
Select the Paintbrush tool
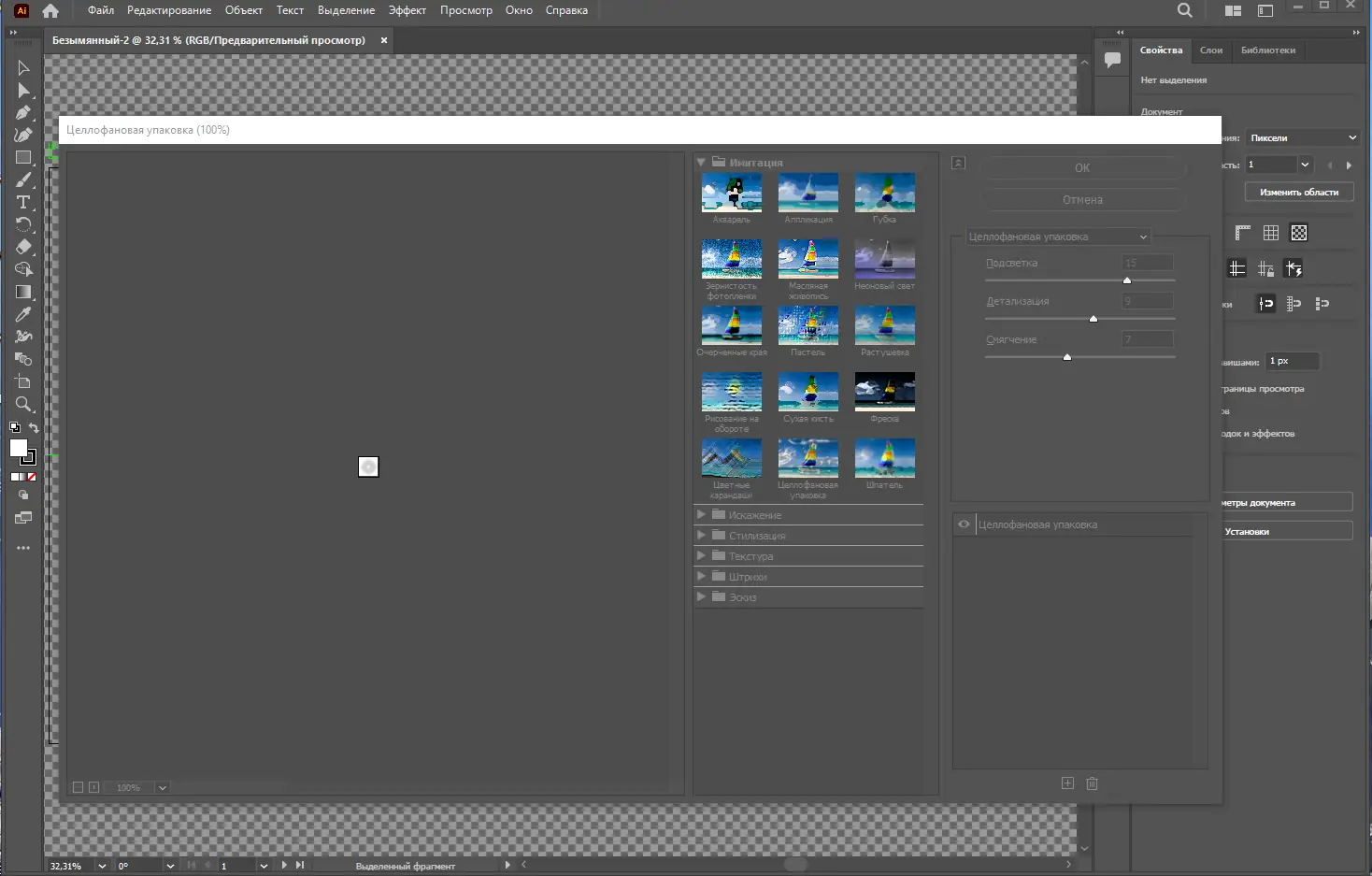point(23,180)
